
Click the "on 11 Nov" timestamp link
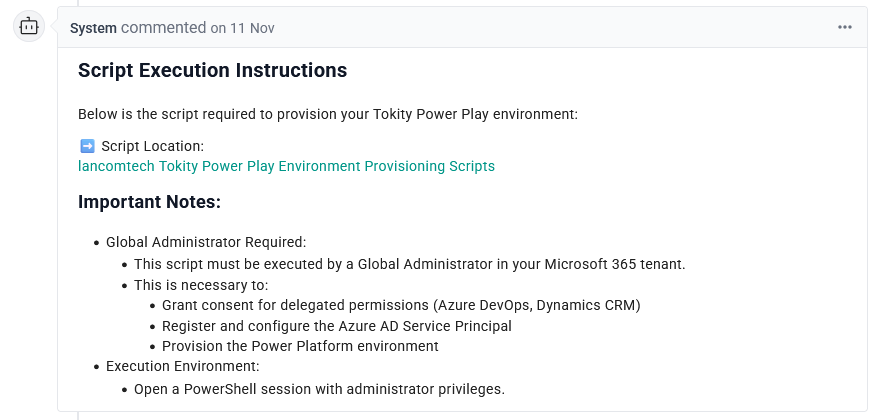click(242, 28)
